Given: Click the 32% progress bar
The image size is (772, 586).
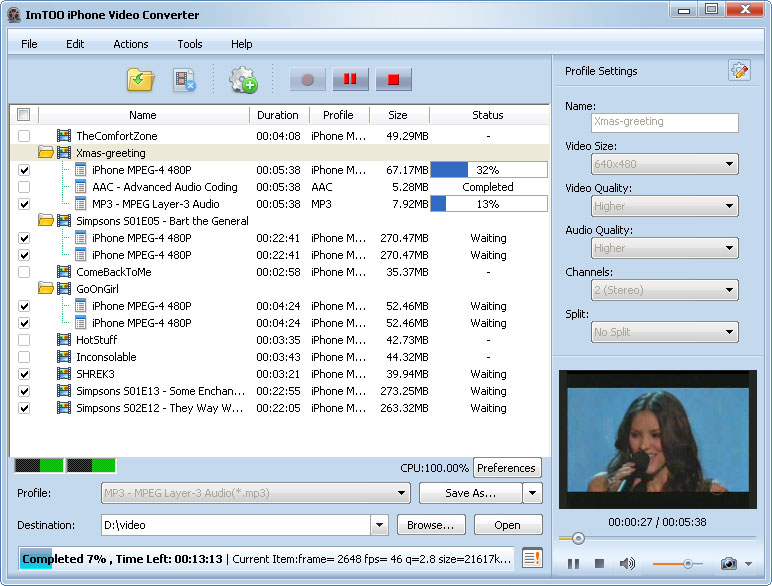Looking at the screenshot, I should pyautogui.click(x=489, y=170).
